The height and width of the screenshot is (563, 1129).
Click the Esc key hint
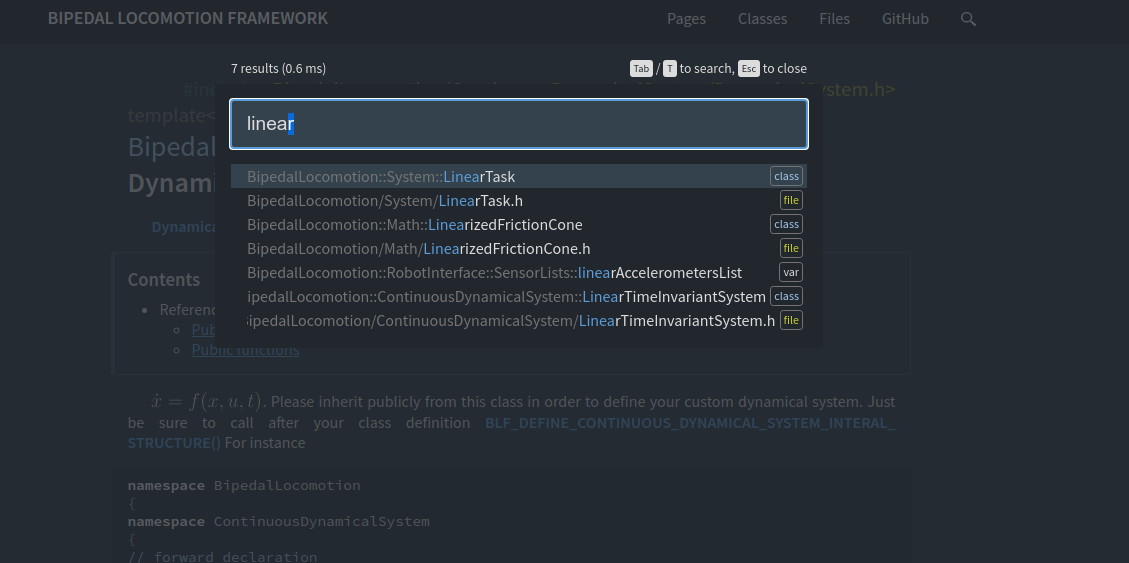(x=749, y=68)
